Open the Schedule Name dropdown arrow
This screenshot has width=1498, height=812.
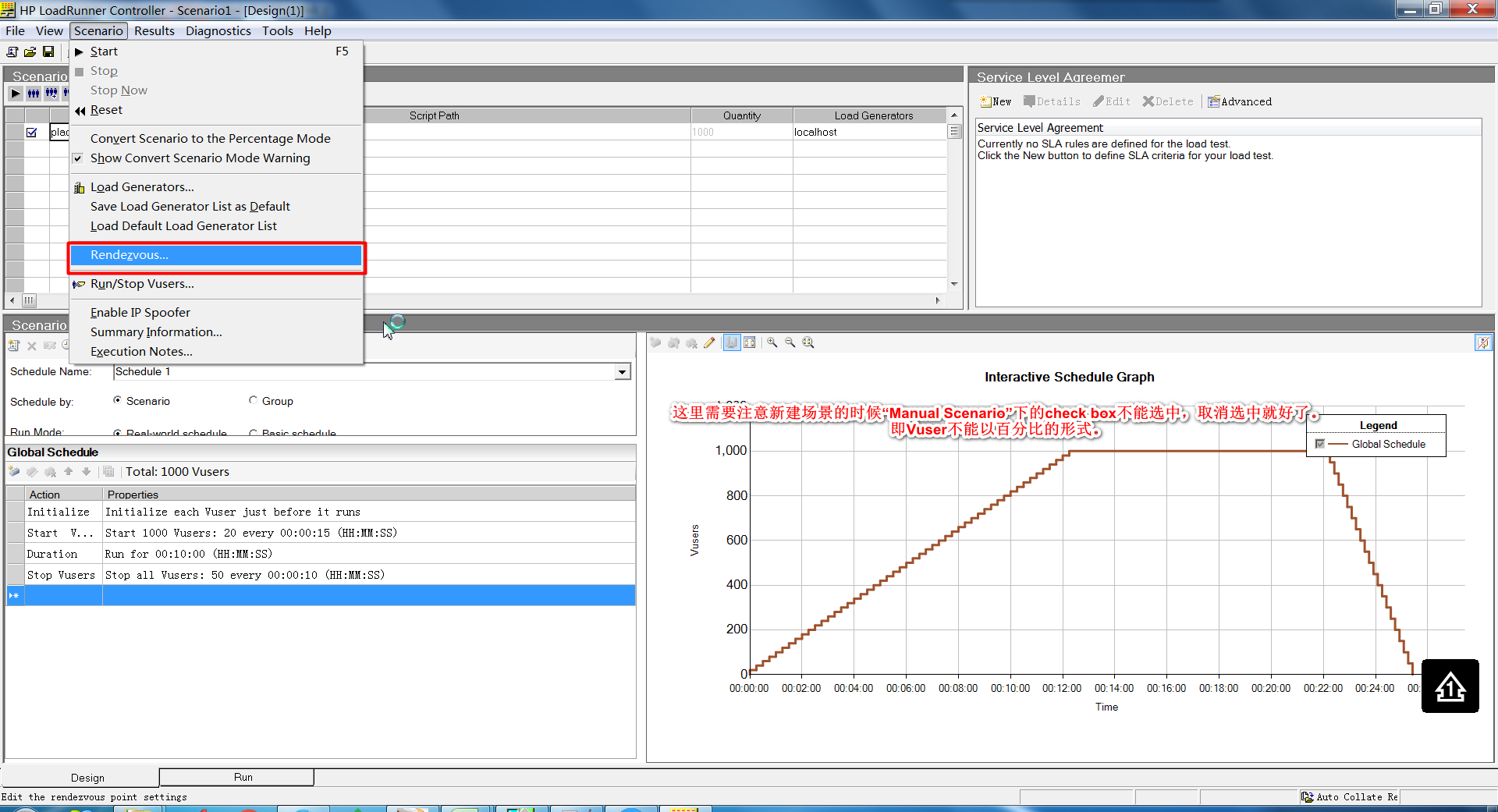point(622,372)
